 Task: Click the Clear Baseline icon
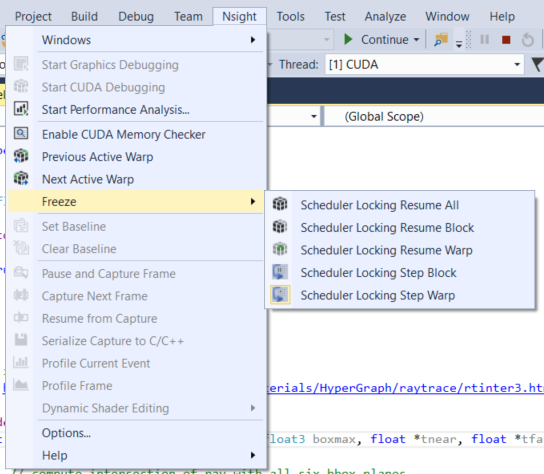[x=21, y=248]
